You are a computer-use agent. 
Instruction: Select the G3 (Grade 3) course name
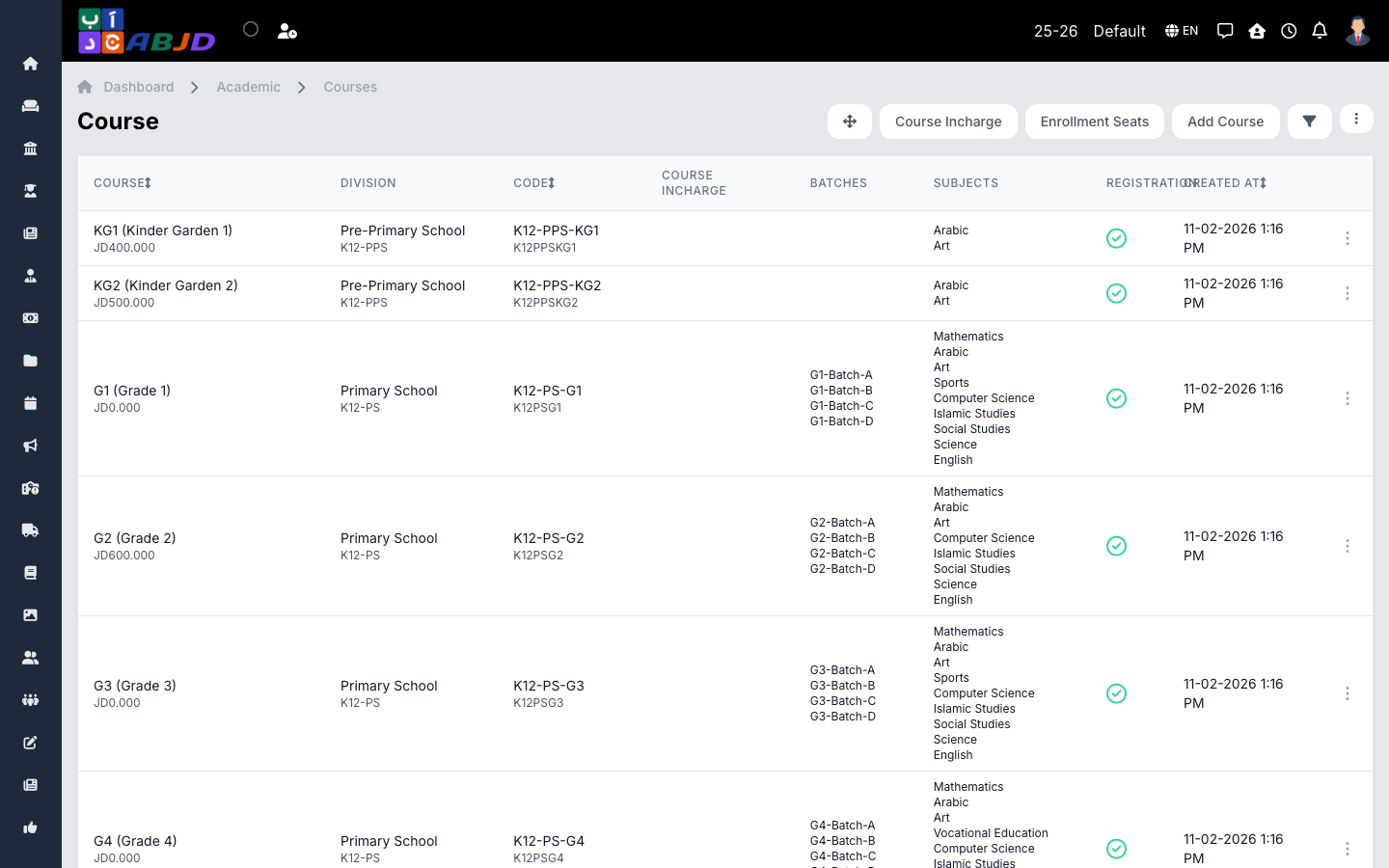pos(135,686)
